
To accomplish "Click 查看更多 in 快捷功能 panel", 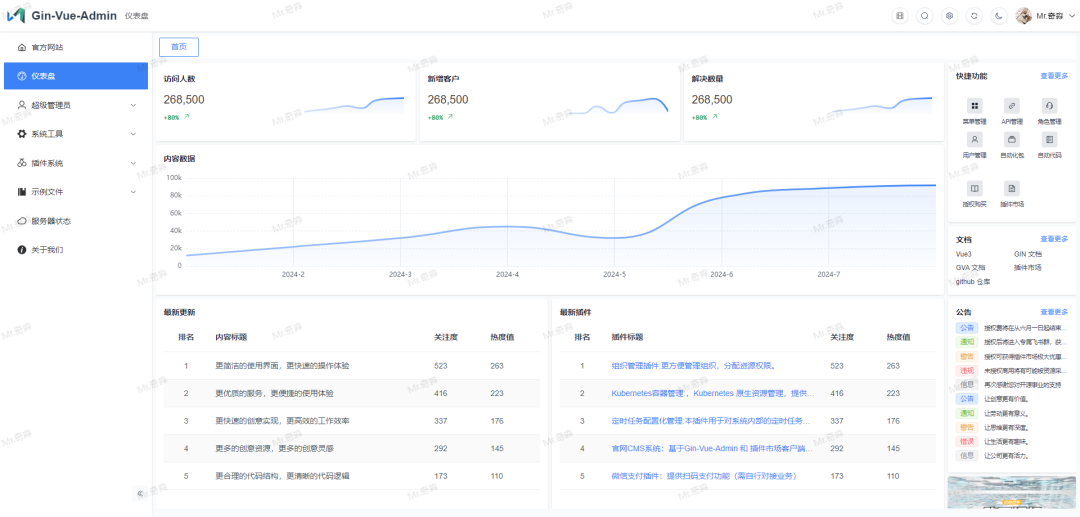I will [1054, 76].
